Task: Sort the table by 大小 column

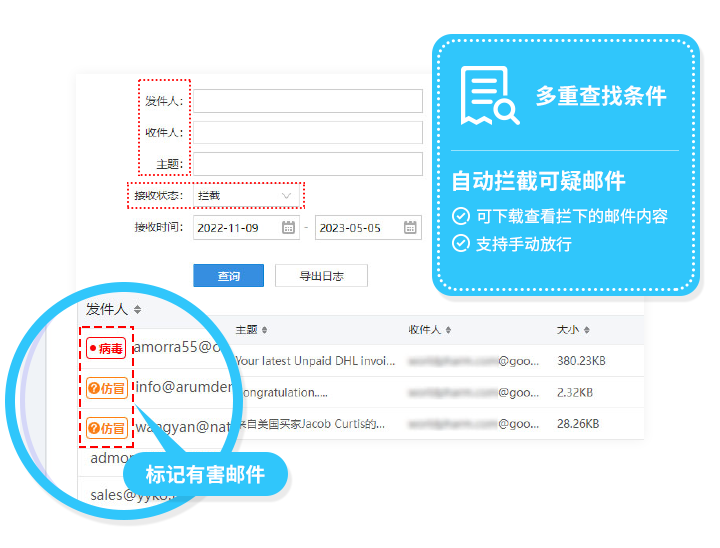Action: (x=572, y=330)
